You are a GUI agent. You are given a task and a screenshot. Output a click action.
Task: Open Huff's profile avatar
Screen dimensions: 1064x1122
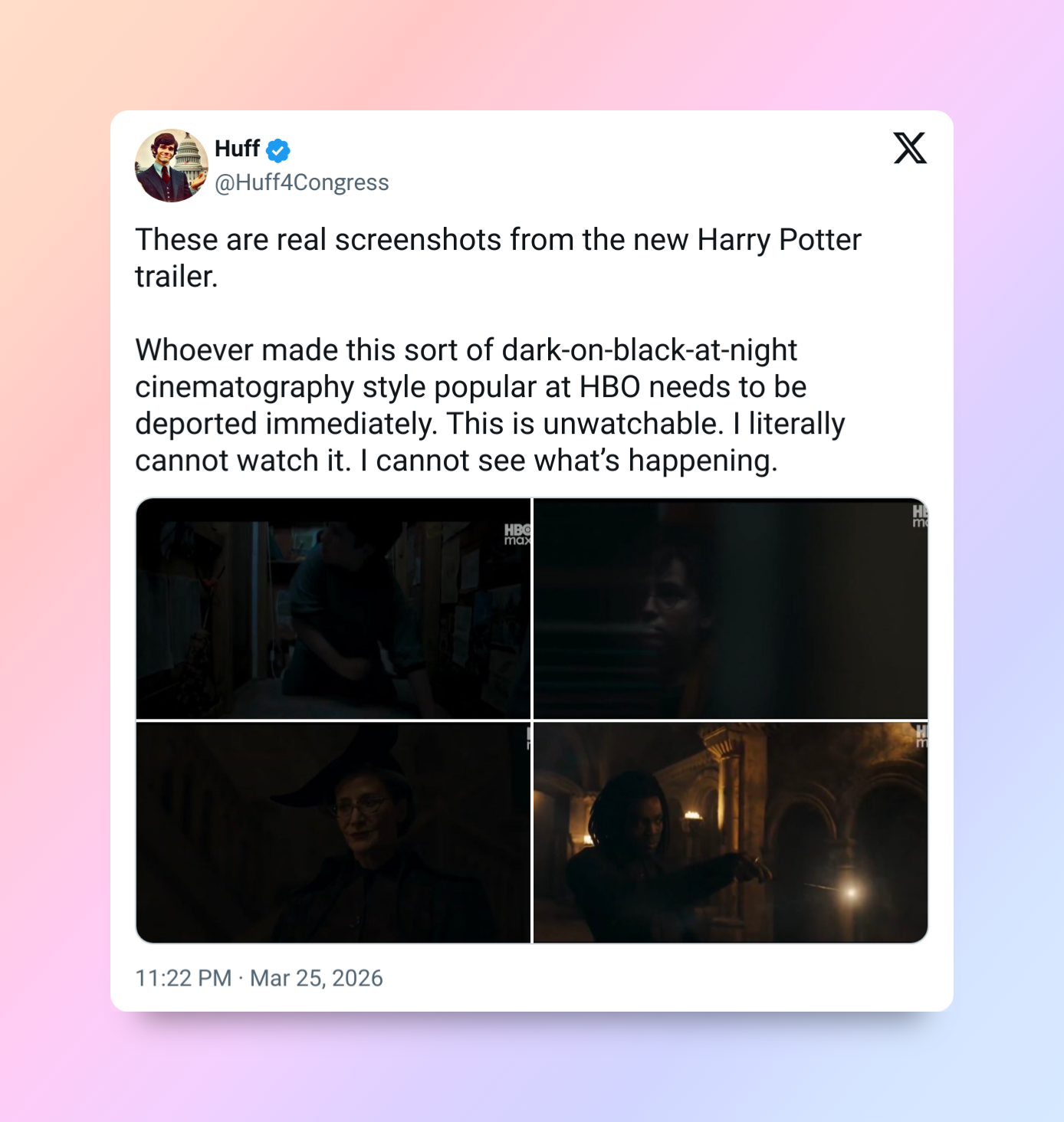point(172,166)
